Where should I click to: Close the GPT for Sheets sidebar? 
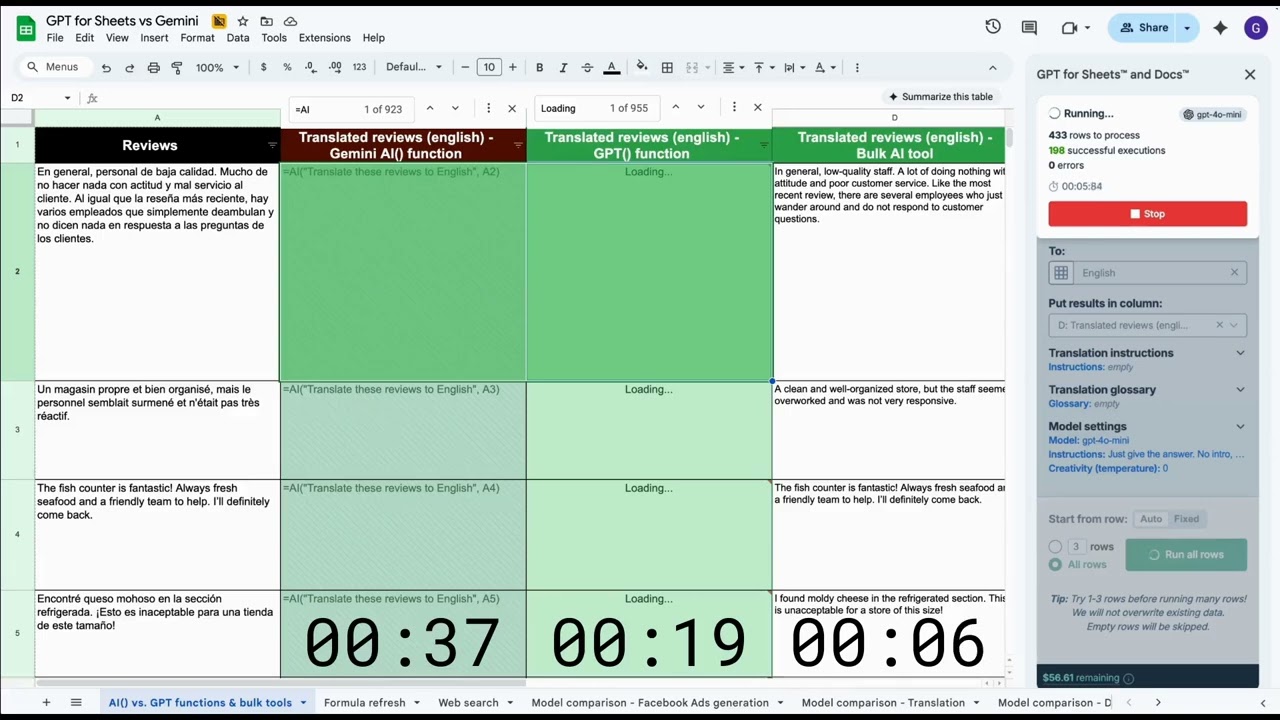pos(1250,74)
